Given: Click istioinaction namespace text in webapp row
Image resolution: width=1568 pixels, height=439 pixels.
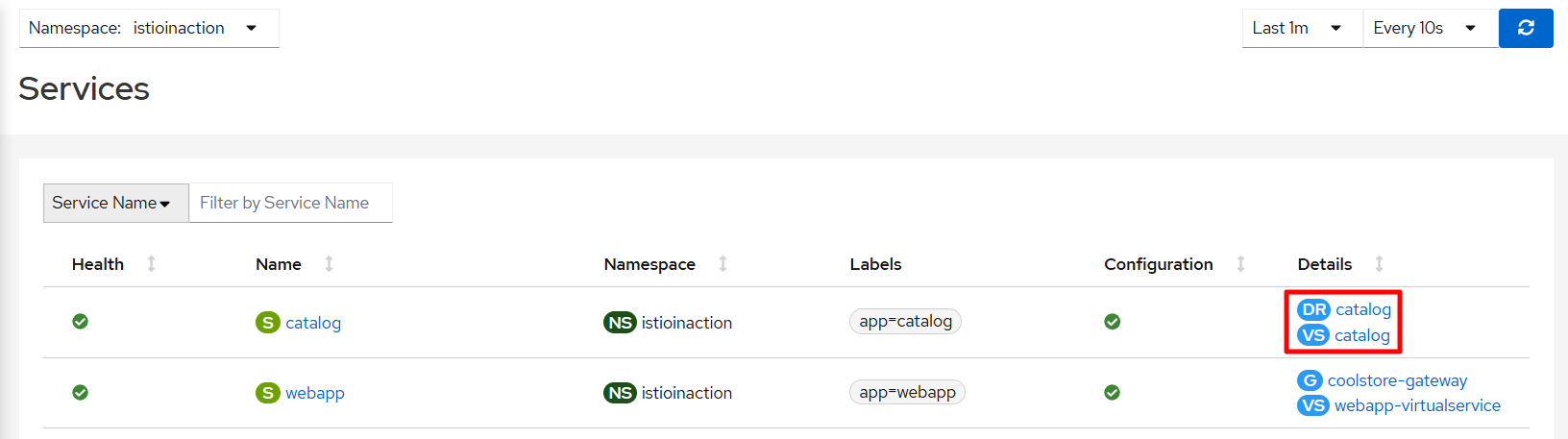Looking at the screenshot, I should [687, 393].
